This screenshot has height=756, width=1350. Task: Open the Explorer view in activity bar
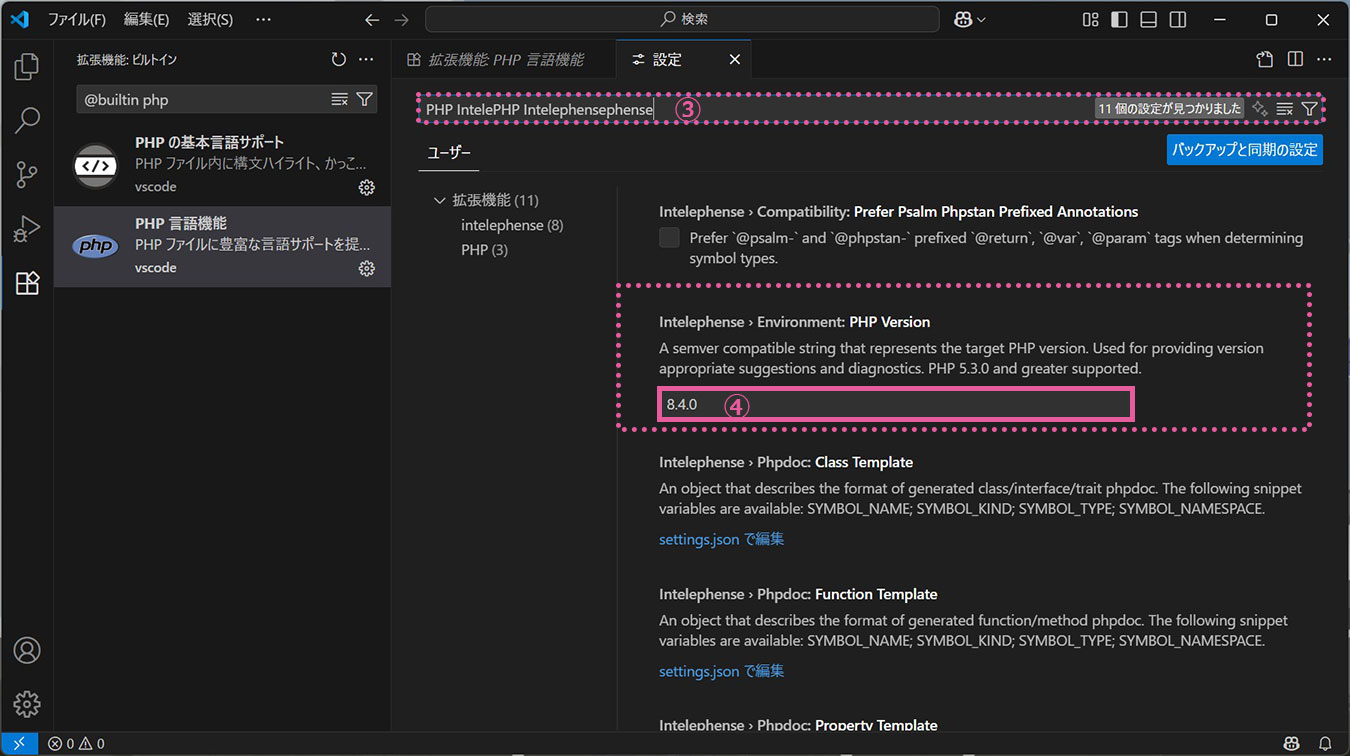27,67
